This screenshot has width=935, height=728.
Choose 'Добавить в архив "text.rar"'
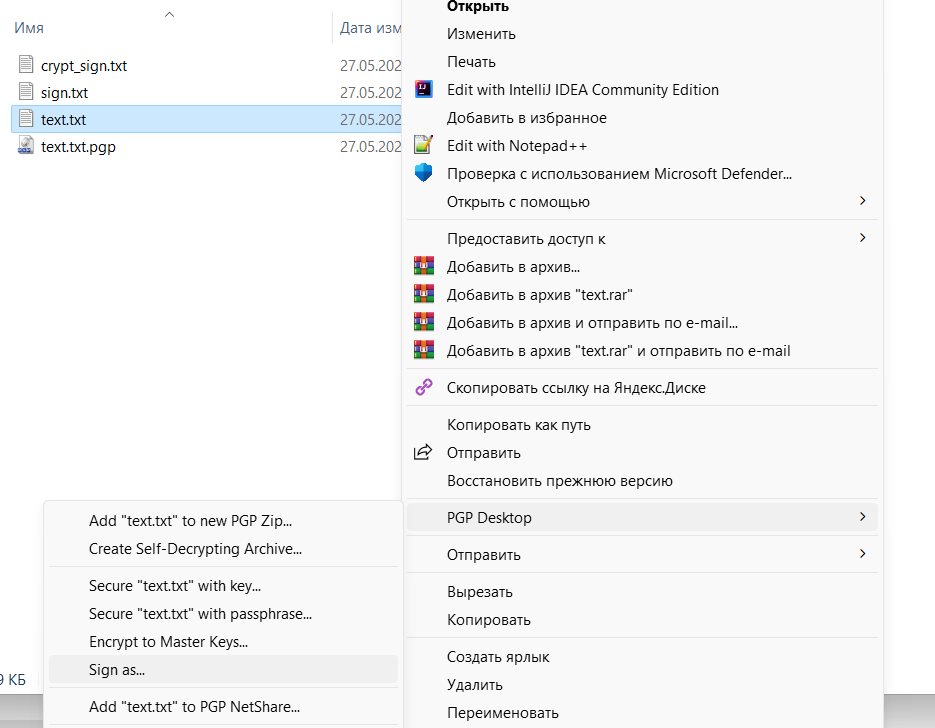642,295
